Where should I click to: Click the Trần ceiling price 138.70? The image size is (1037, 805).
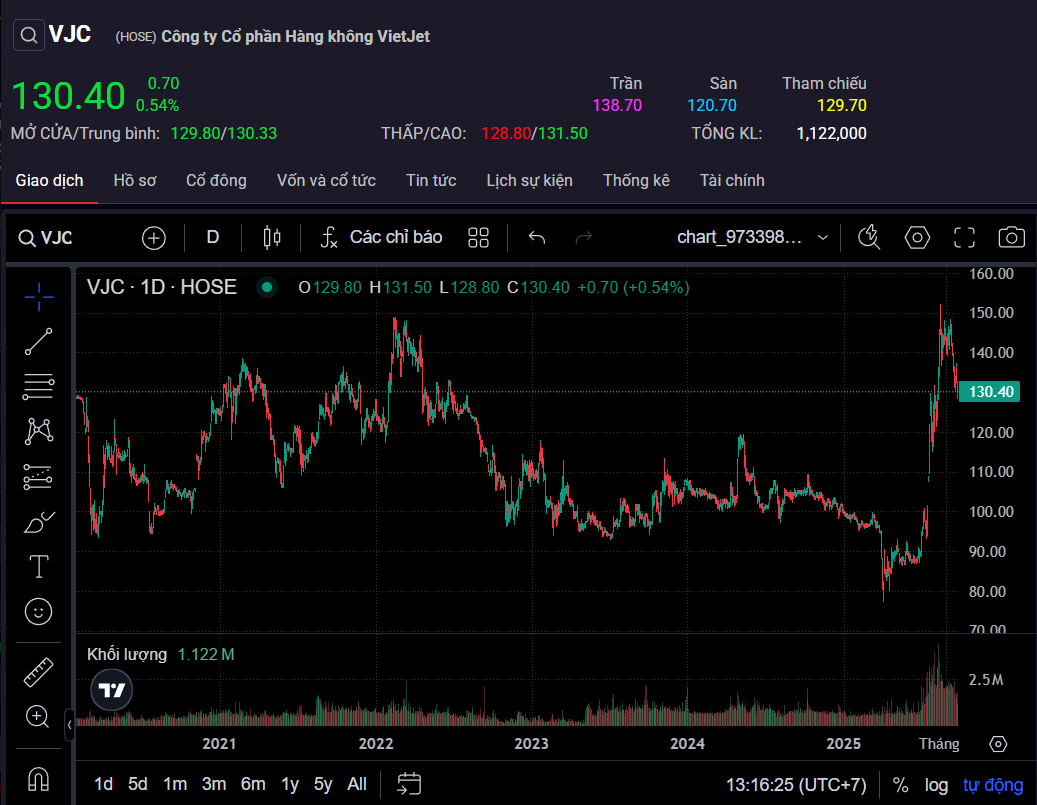coord(617,105)
